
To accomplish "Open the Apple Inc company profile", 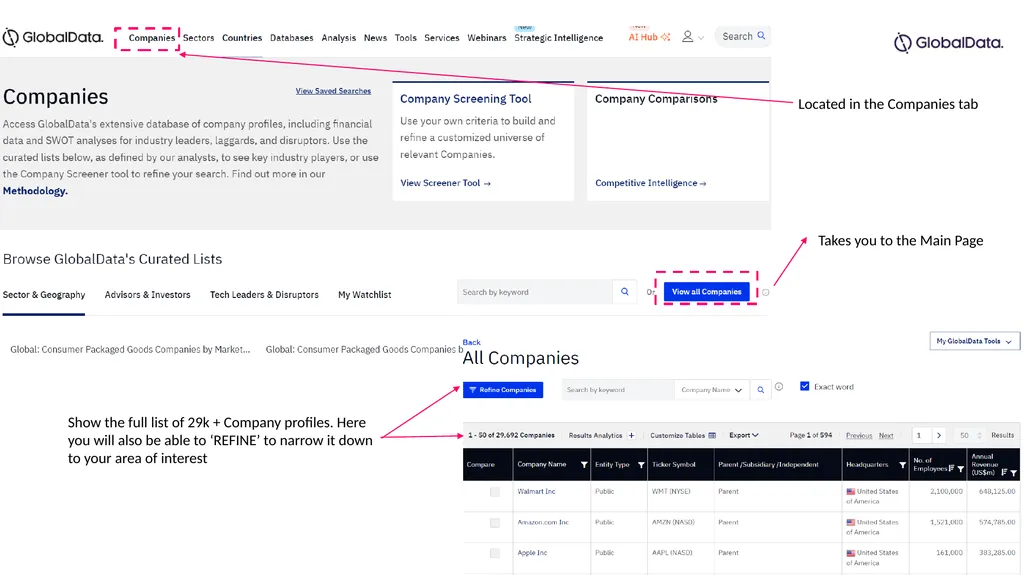I will 532,553.
